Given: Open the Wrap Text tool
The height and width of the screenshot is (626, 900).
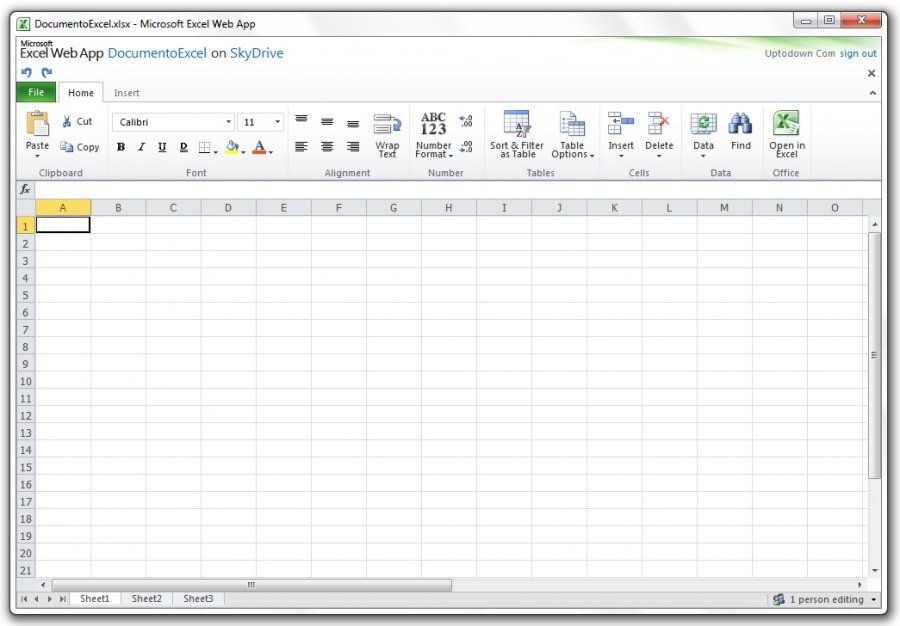Looking at the screenshot, I should pyautogui.click(x=387, y=140).
